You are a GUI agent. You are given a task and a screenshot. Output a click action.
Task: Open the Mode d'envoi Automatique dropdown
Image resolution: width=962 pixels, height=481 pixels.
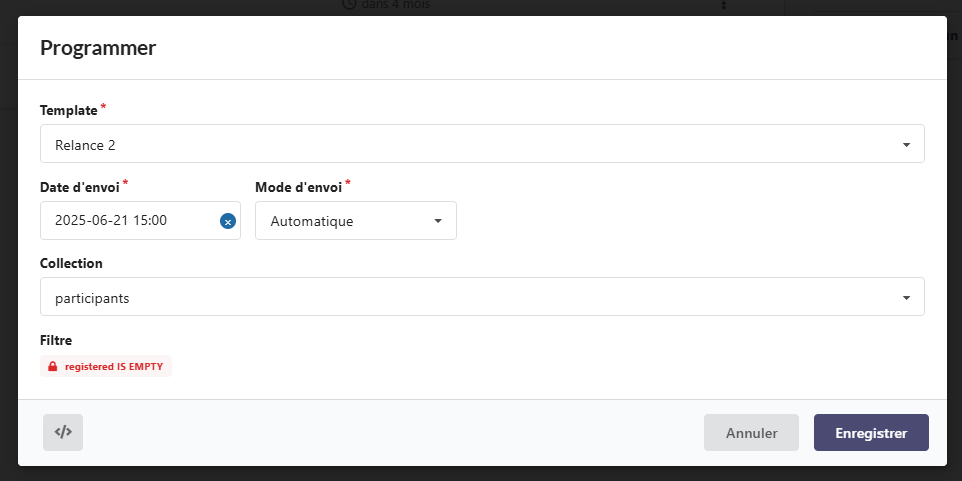[x=355, y=221]
